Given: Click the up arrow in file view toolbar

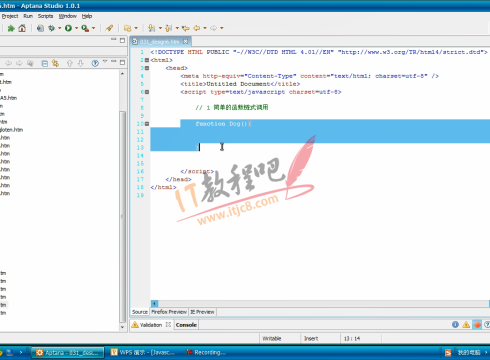Looking at the screenshot, I should tap(70, 63).
